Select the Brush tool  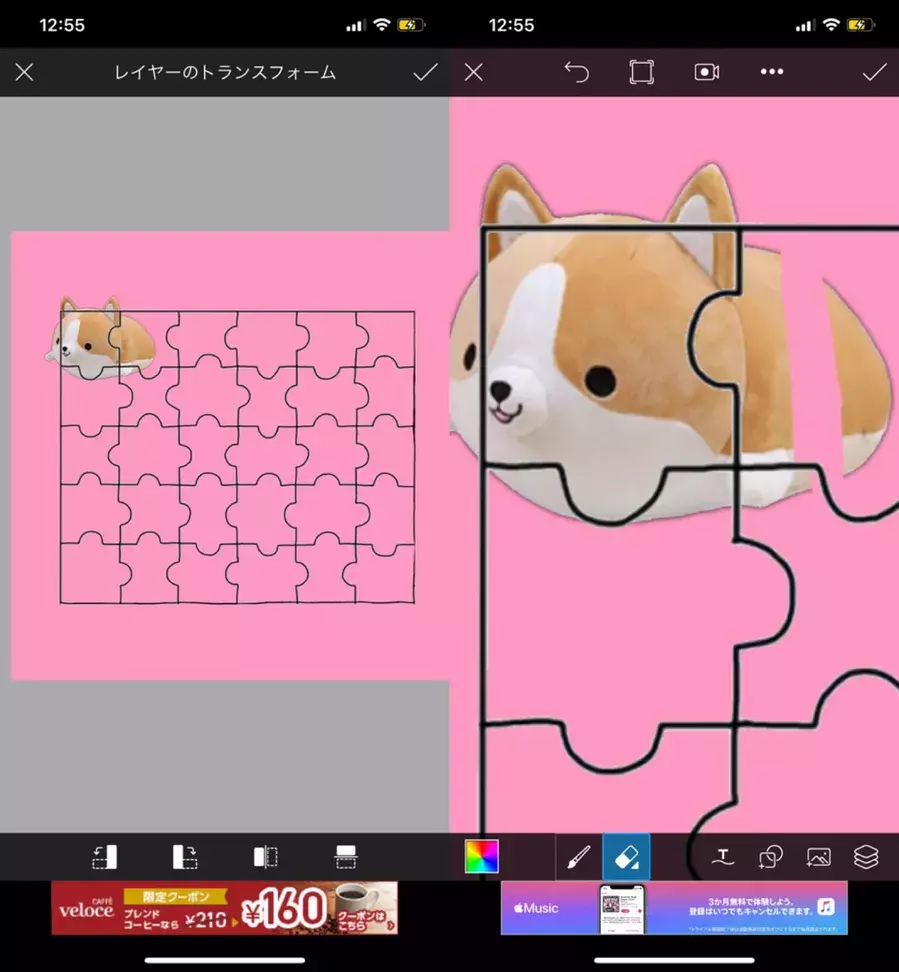pyautogui.click(x=577, y=857)
